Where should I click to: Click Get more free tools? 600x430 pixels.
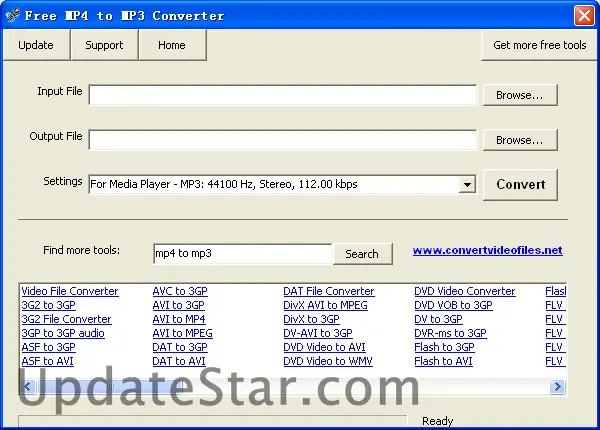coord(540,45)
